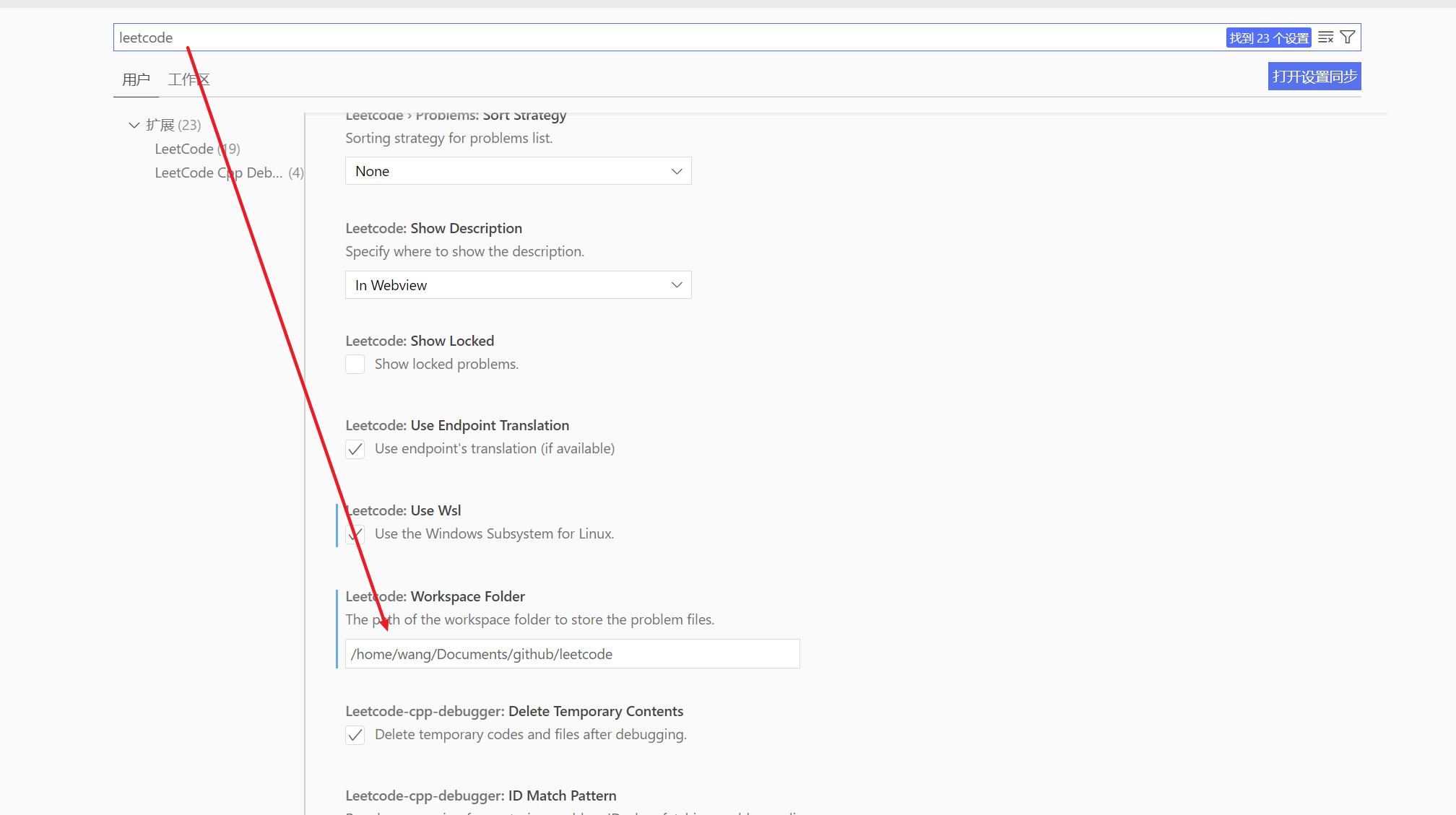Click the 找到 23 个设置 results badge

[1268, 38]
